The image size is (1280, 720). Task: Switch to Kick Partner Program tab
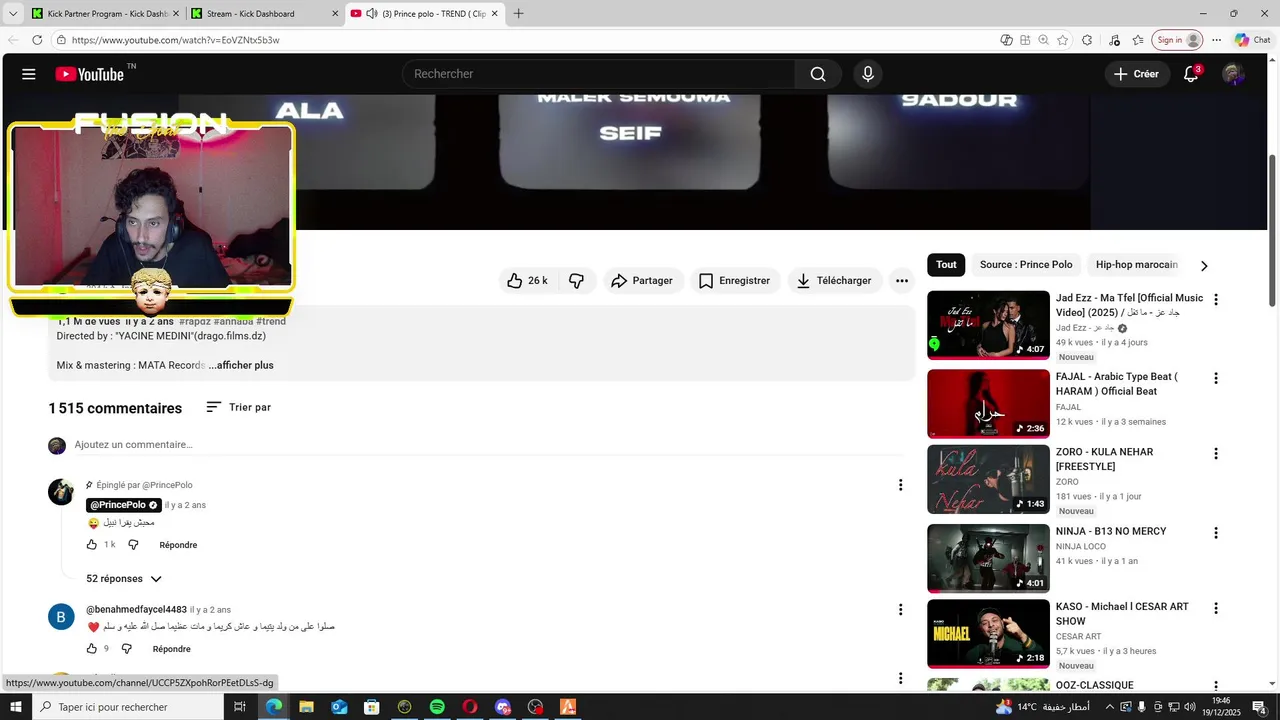(x=106, y=14)
